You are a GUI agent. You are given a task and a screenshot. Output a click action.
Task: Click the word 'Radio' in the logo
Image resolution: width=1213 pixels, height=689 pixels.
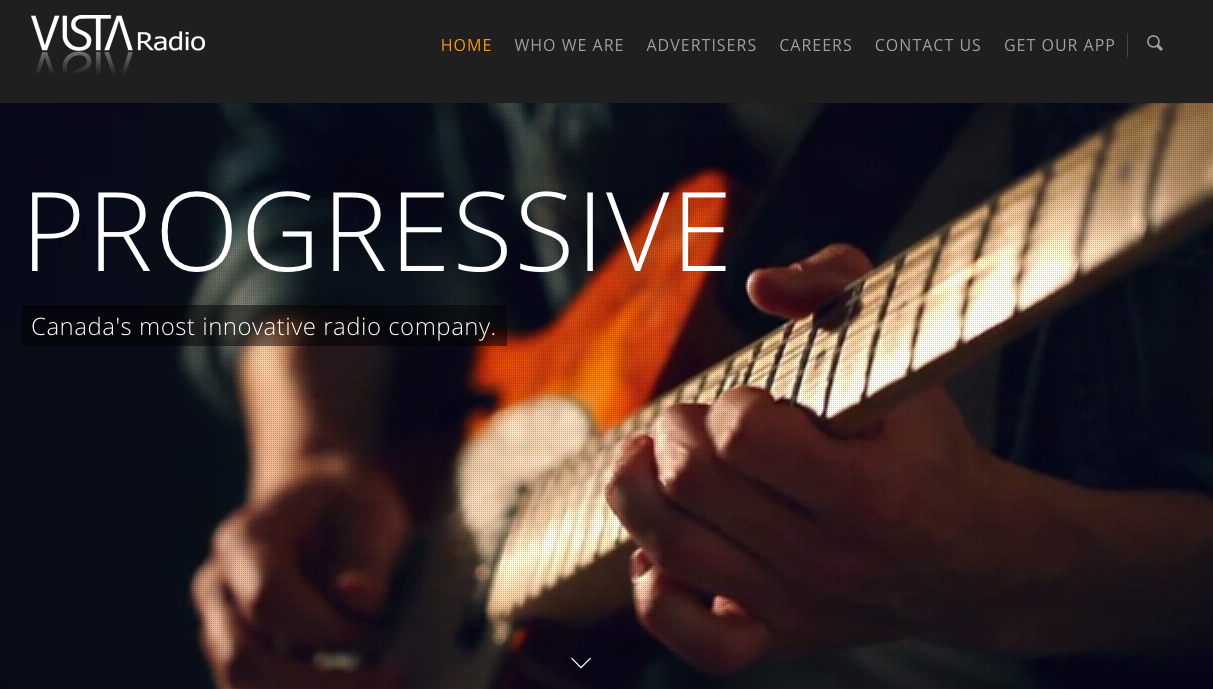171,42
